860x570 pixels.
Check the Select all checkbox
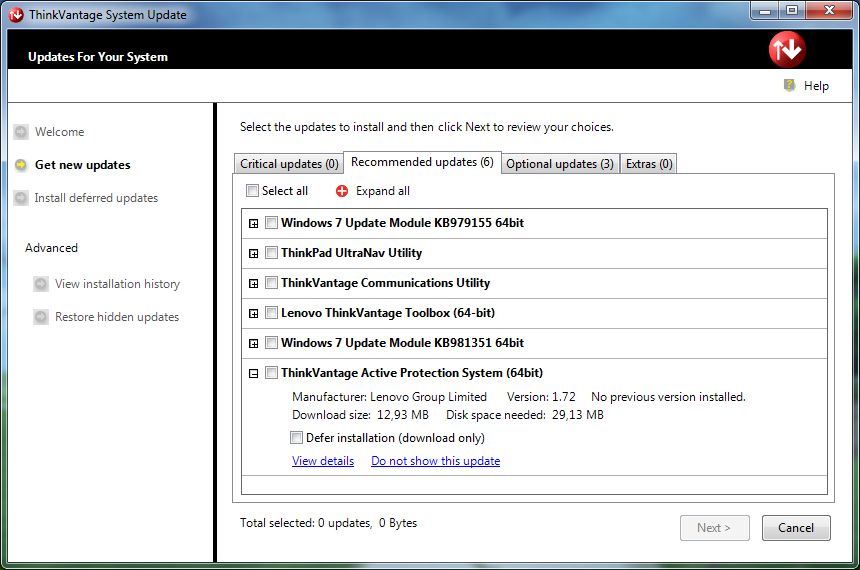click(x=252, y=190)
